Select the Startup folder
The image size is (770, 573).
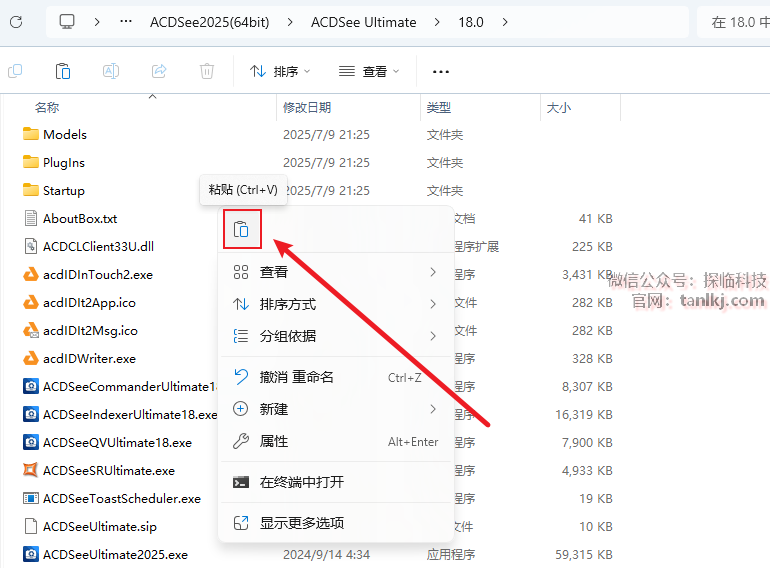click(x=64, y=191)
